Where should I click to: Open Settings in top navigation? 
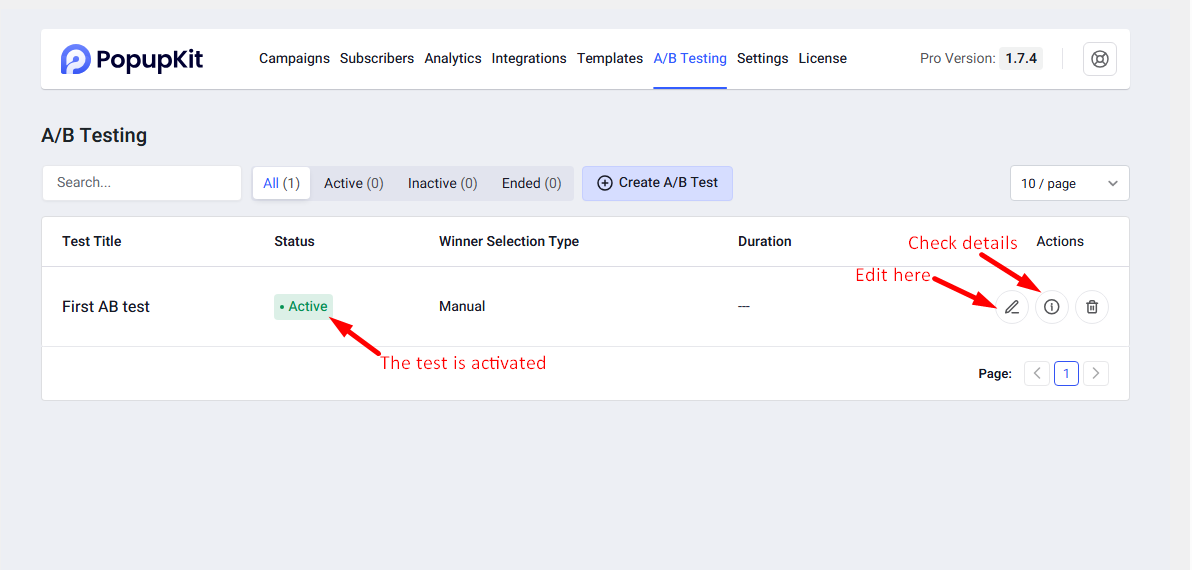762,59
